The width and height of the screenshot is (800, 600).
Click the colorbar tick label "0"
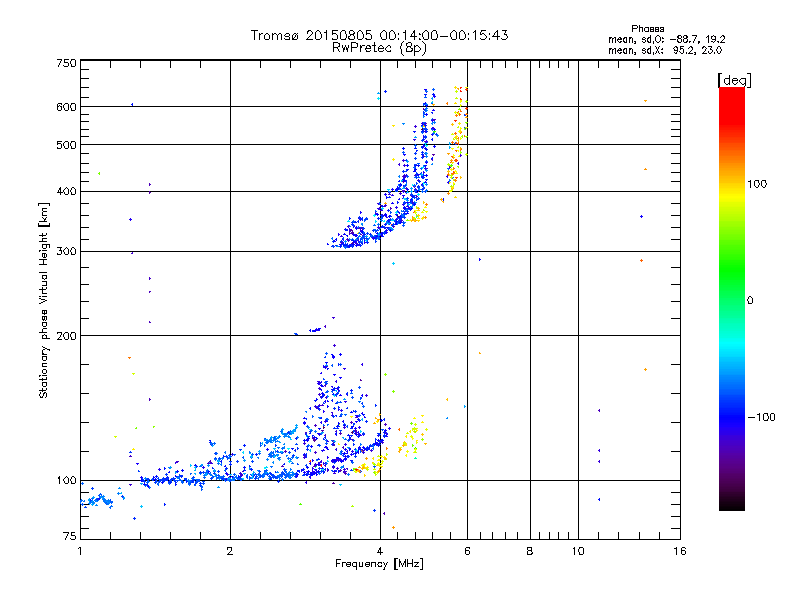point(750,301)
